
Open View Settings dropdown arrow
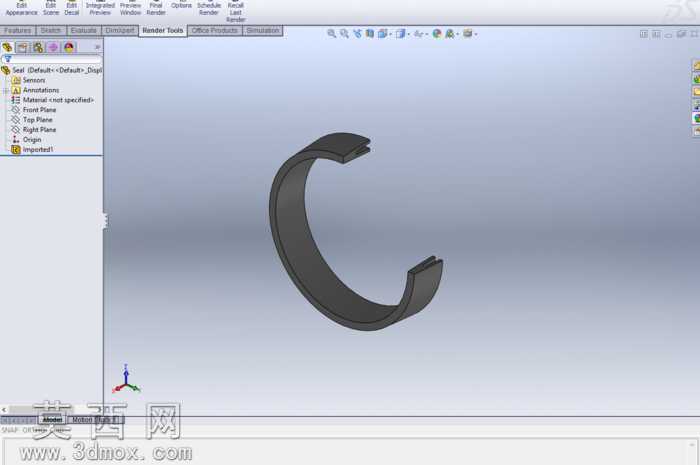tap(475, 34)
